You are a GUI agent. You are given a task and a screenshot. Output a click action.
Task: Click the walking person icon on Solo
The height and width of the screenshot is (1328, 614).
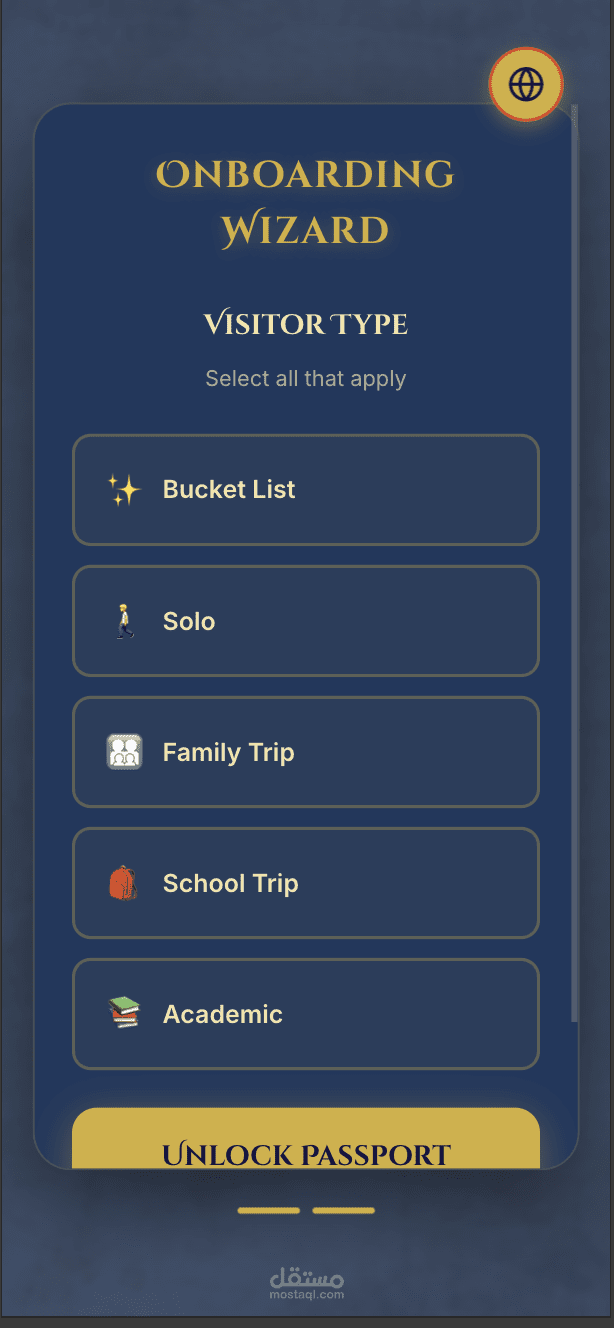(124, 621)
